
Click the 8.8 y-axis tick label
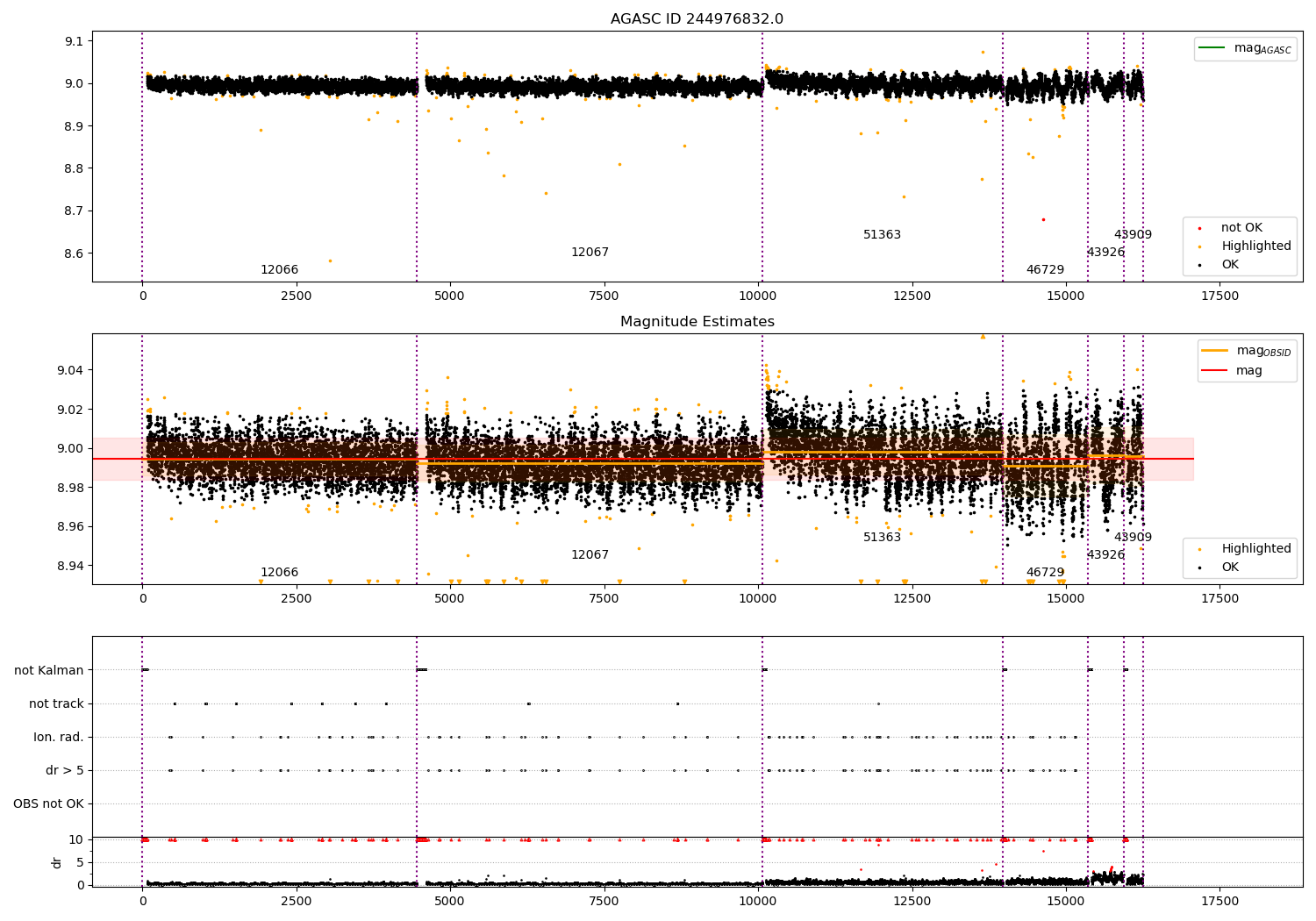pyautogui.click(x=73, y=168)
